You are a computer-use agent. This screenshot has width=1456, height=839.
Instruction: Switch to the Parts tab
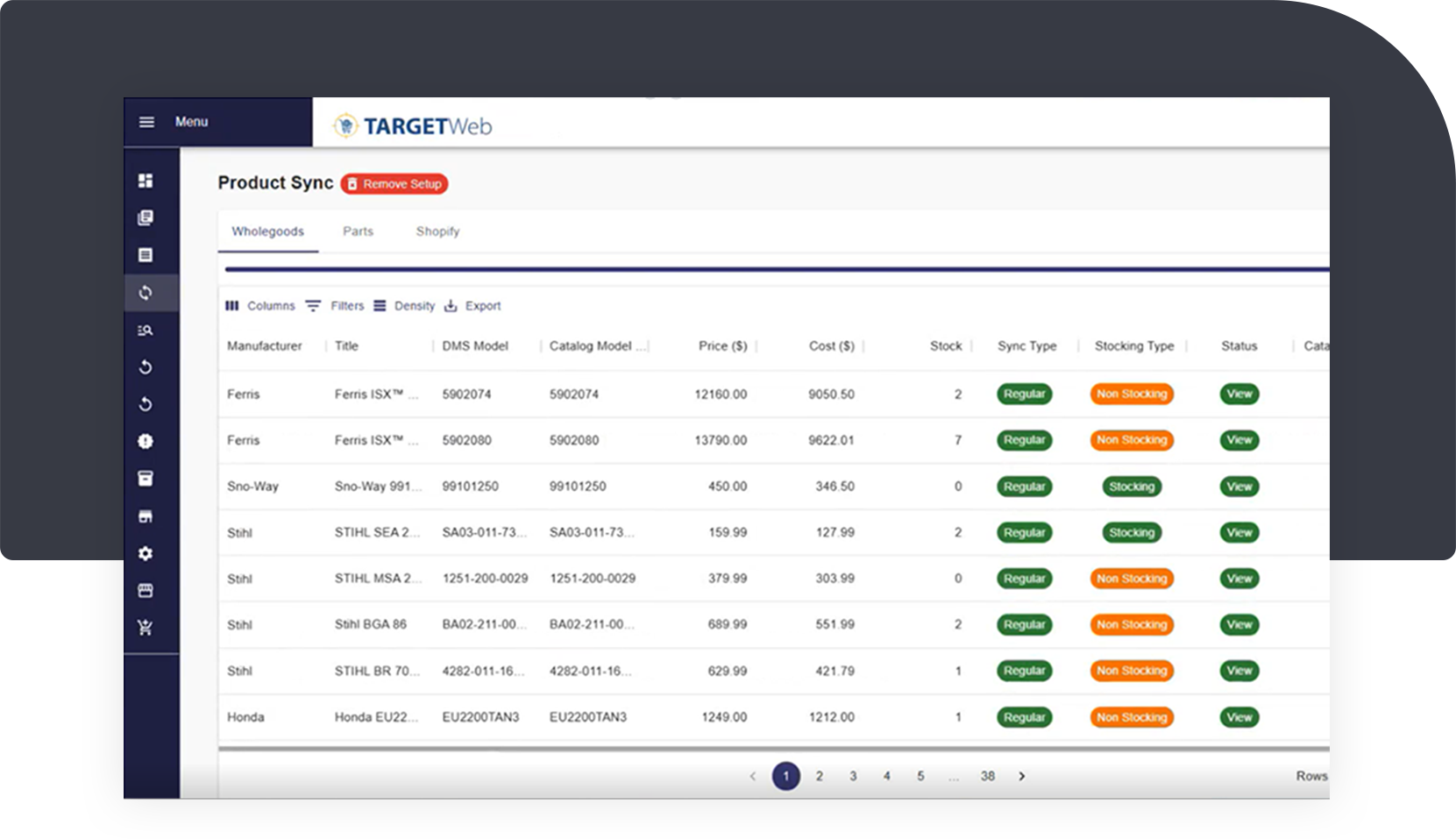[358, 231]
